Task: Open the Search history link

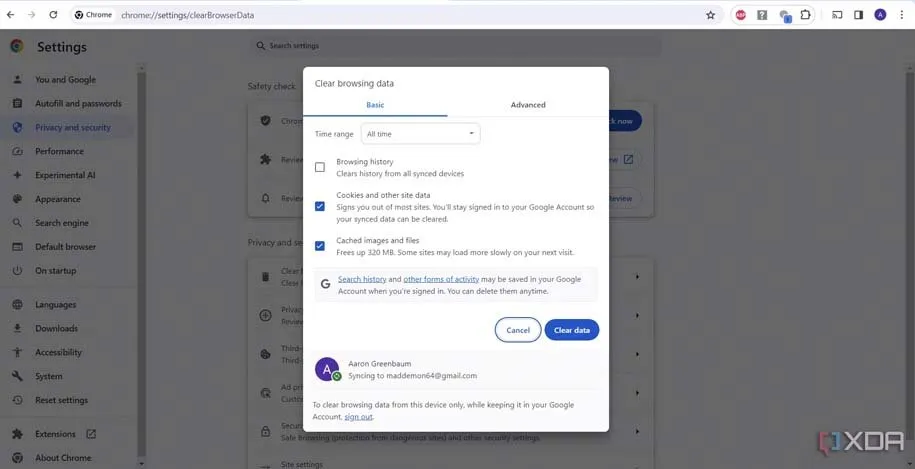Action: coord(362,279)
